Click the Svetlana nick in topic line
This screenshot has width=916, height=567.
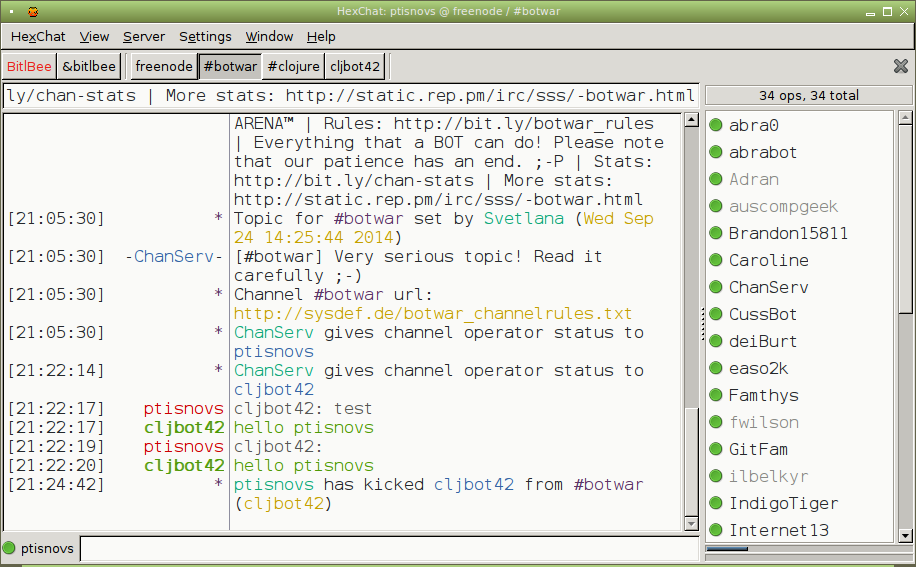coord(523,218)
